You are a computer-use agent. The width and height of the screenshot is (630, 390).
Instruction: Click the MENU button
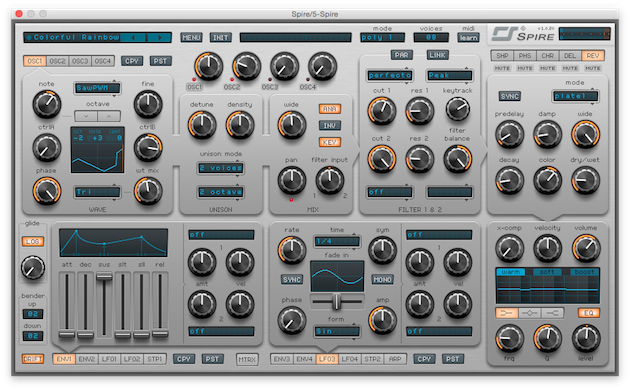click(191, 37)
